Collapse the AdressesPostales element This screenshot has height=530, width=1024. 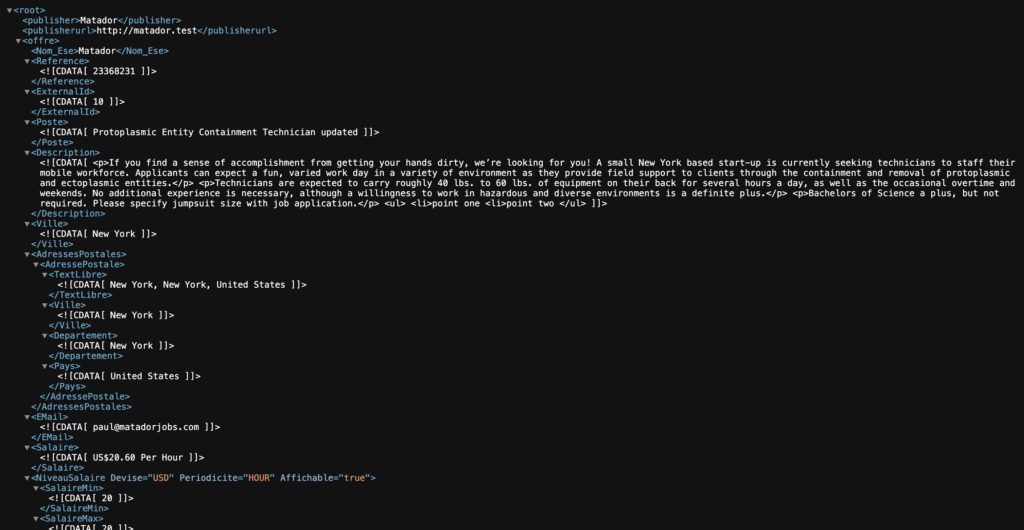(x=27, y=254)
